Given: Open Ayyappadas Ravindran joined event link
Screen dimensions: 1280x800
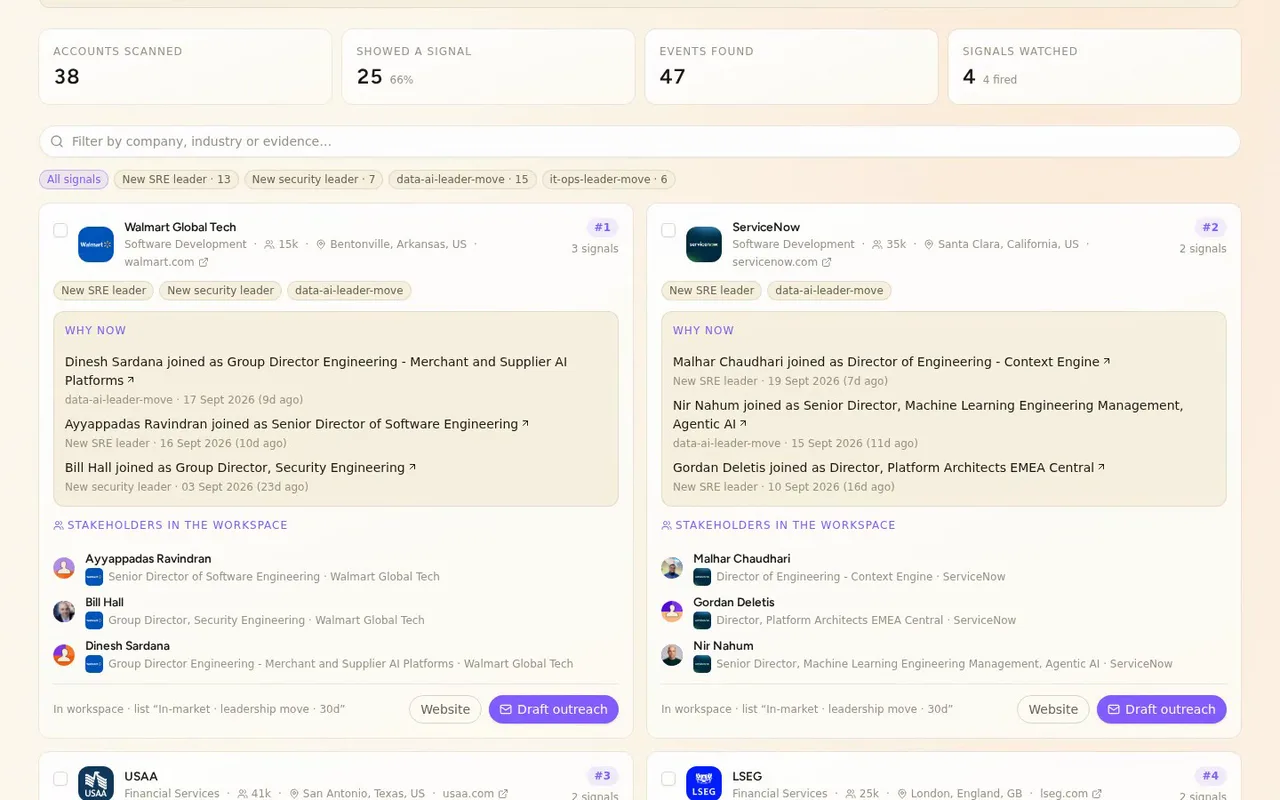Looking at the screenshot, I should tap(297, 424).
